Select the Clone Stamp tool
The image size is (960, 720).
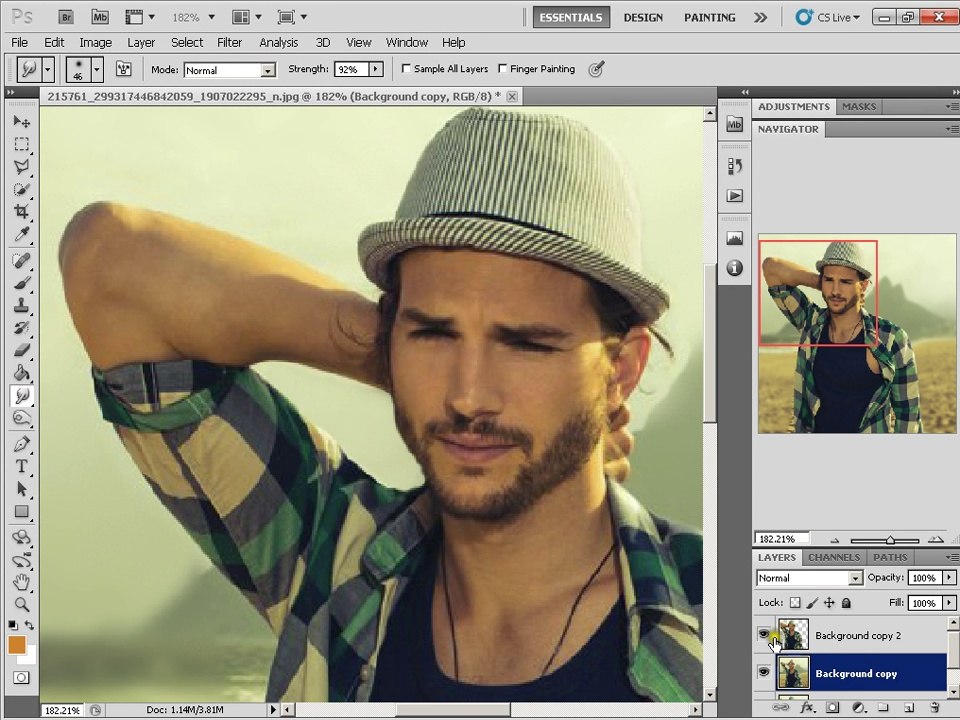pyautogui.click(x=21, y=305)
